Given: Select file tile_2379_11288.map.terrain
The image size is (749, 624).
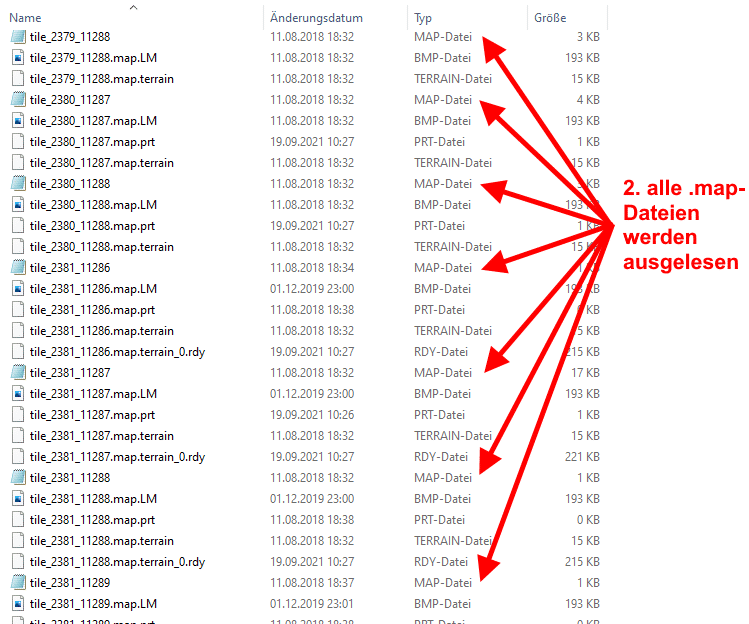Looking at the screenshot, I should click(101, 79).
